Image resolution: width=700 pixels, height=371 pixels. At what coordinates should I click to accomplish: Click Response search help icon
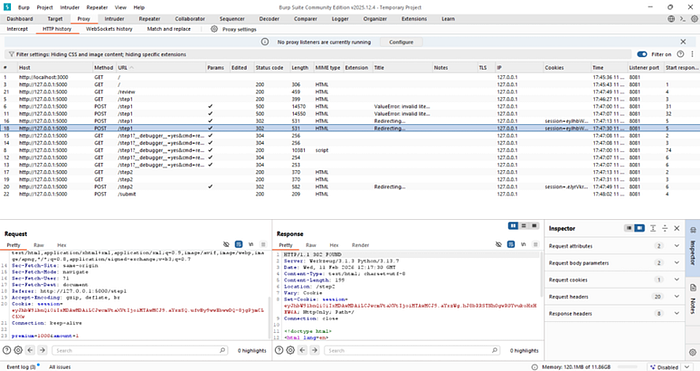[x=279, y=350]
